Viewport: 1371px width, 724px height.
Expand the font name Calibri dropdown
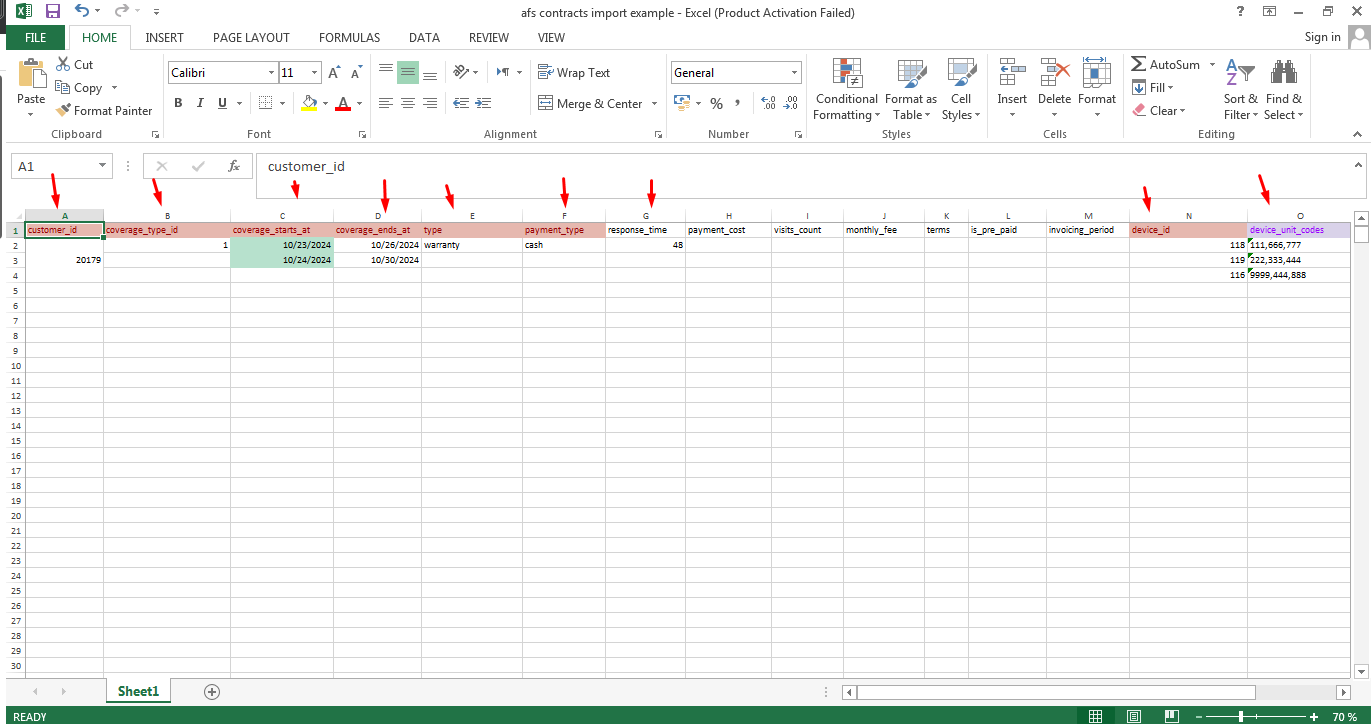tap(271, 73)
